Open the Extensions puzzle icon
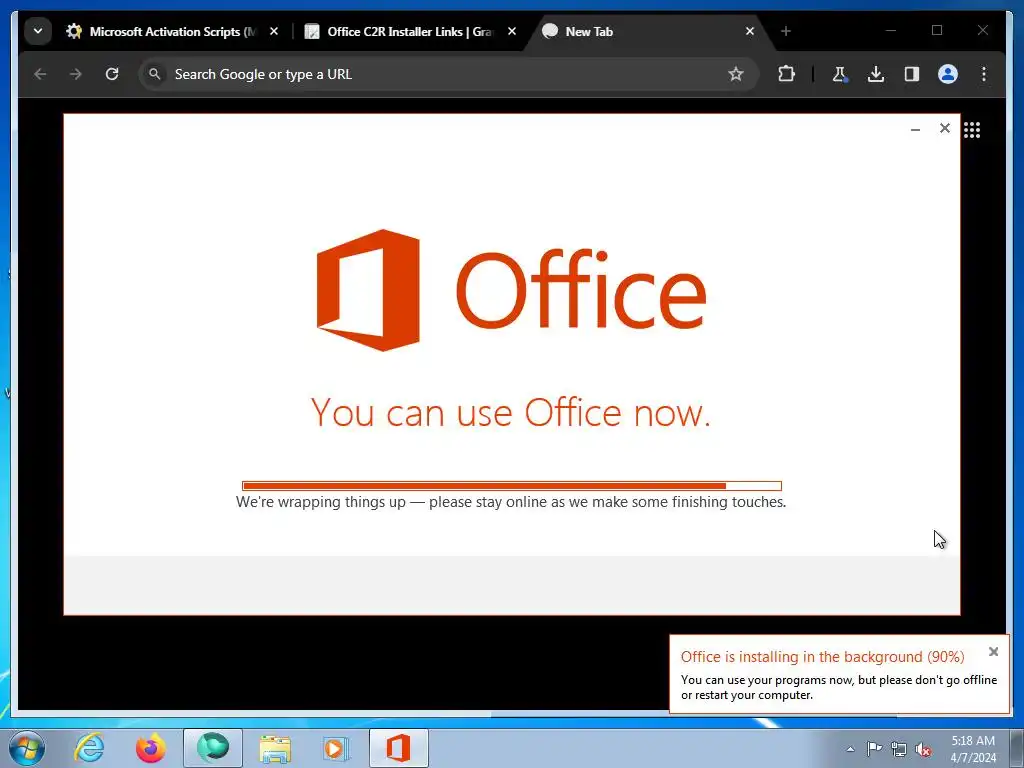The height and width of the screenshot is (768, 1024). click(x=786, y=74)
